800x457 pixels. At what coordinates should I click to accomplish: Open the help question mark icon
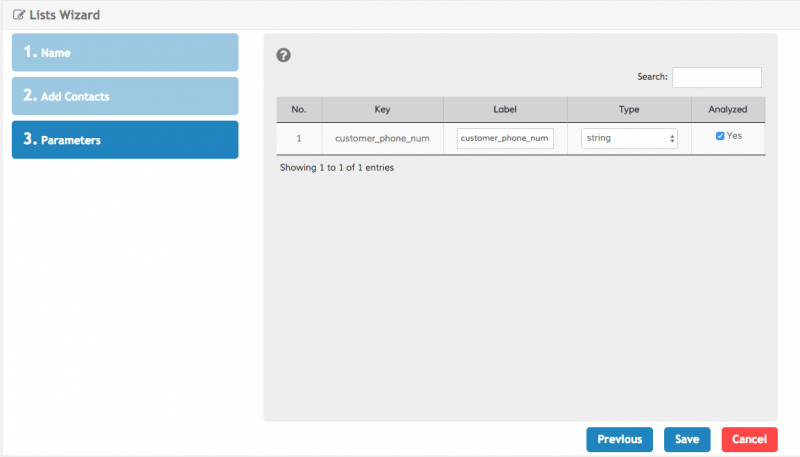283,55
